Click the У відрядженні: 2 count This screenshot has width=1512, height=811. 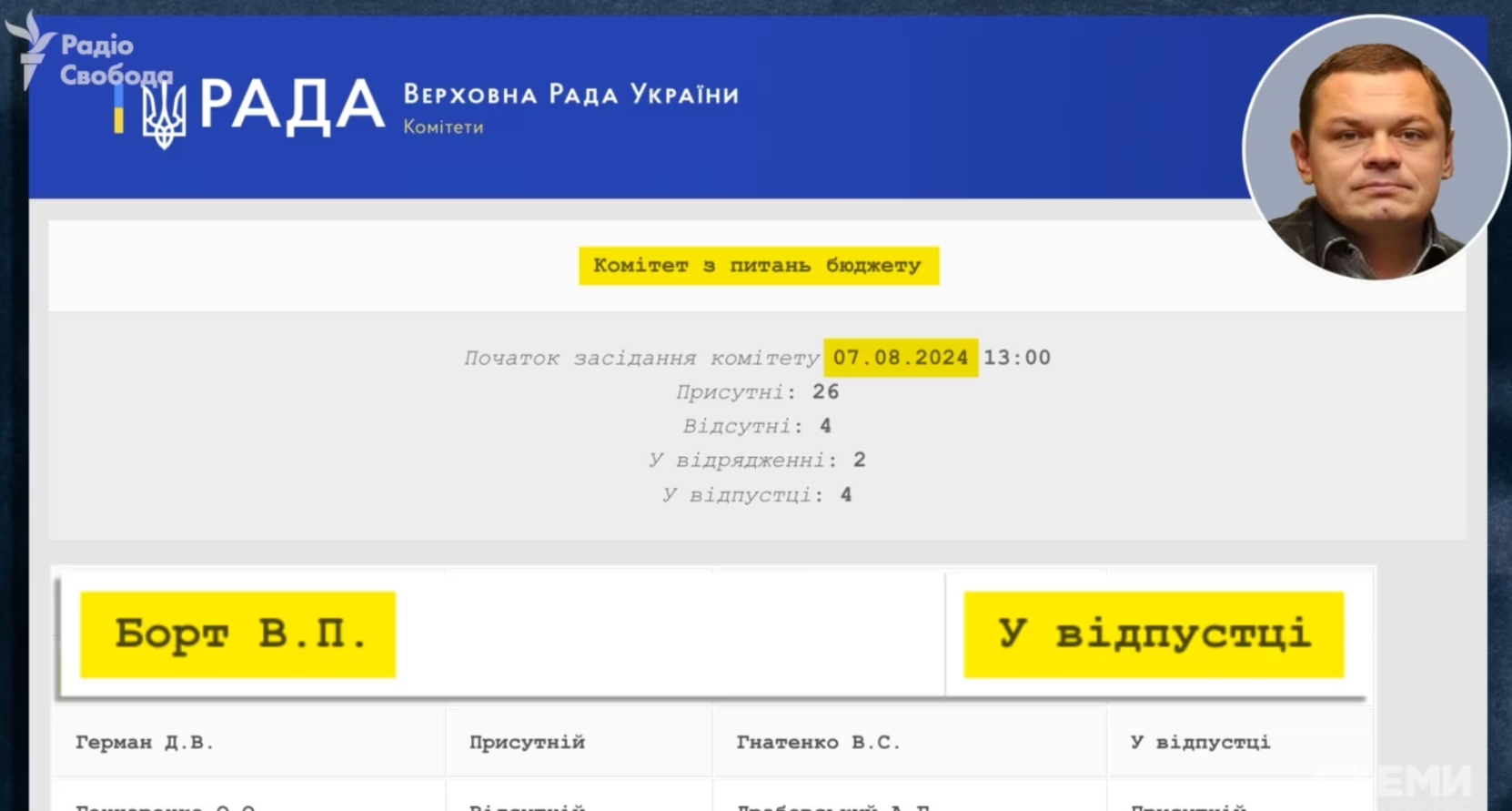click(x=757, y=461)
